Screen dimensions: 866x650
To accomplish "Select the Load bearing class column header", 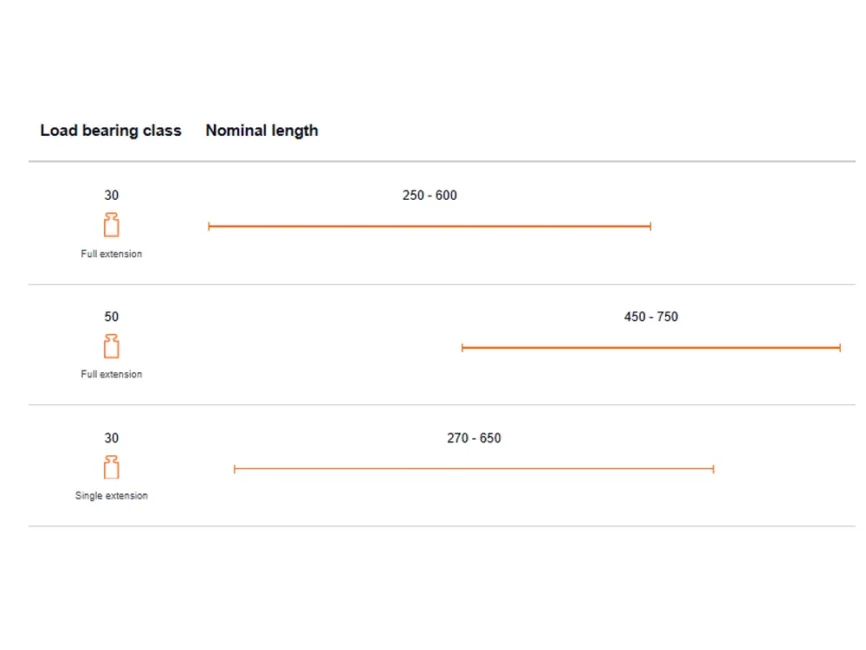I will click(x=111, y=130).
